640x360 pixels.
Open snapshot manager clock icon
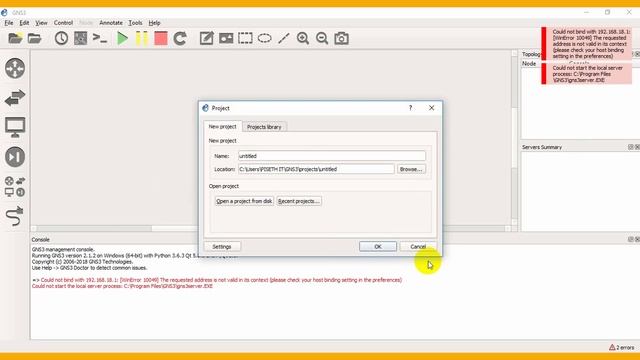[x=61, y=38]
